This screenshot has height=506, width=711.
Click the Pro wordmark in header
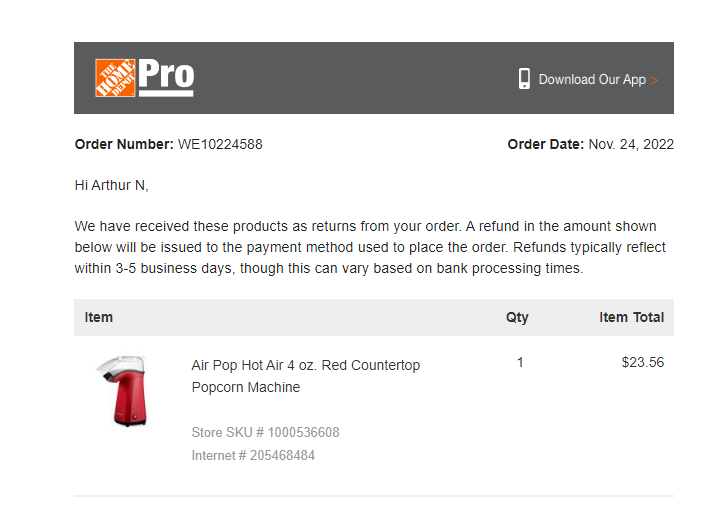coord(166,78)
